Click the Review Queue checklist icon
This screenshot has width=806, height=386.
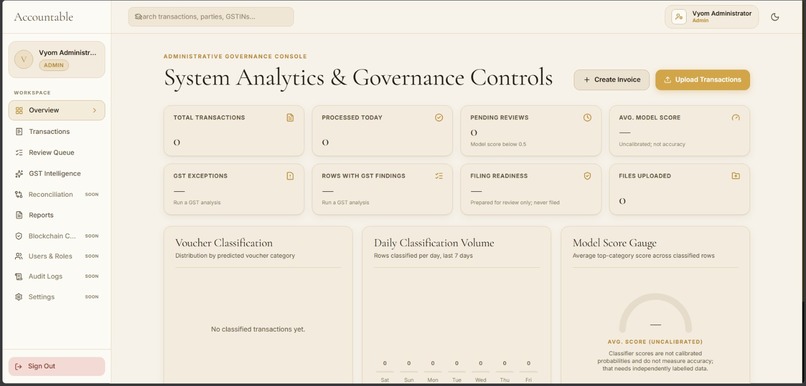(x=19, y=153)
